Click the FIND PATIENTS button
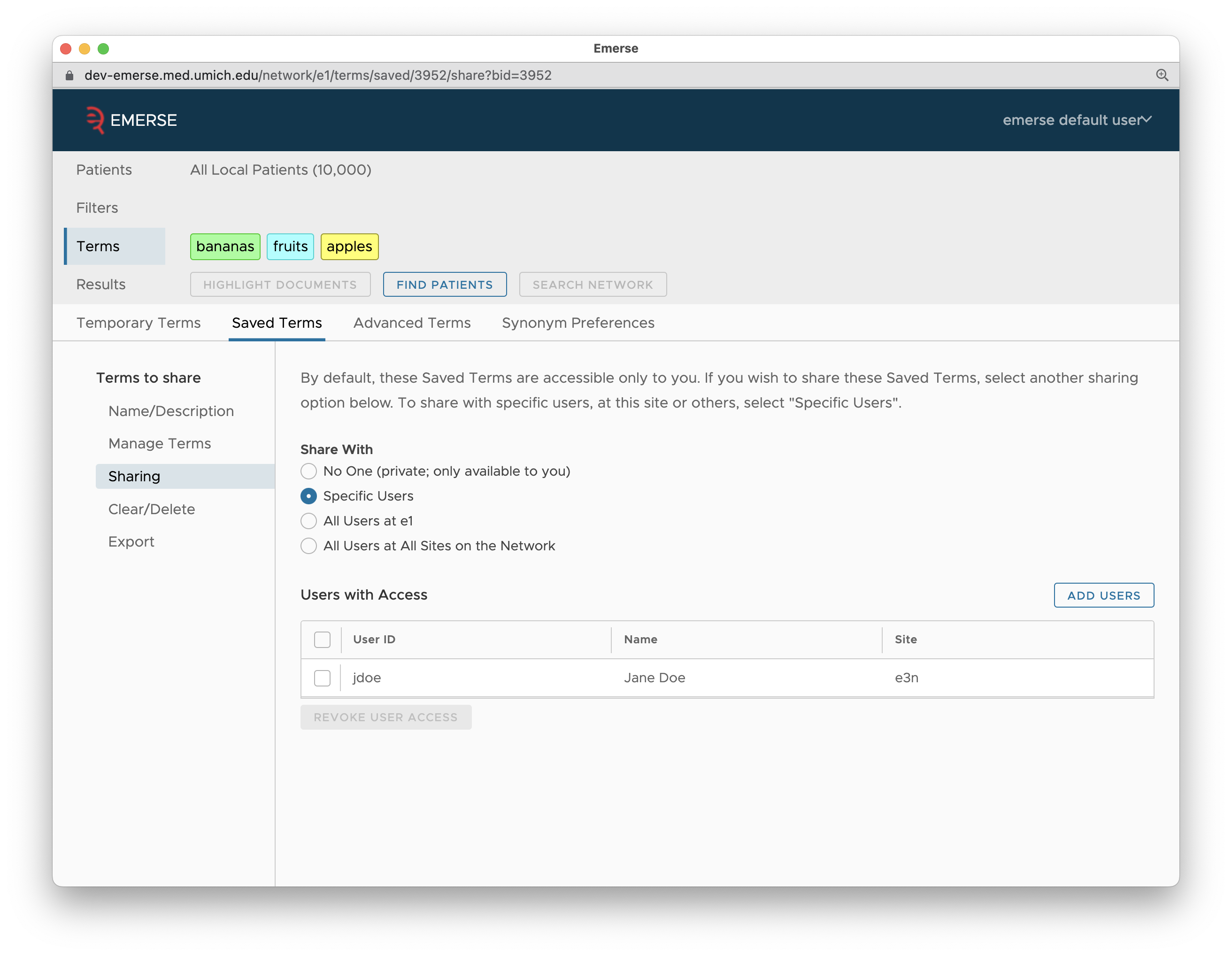1232x956 pixels. [444, 284]
